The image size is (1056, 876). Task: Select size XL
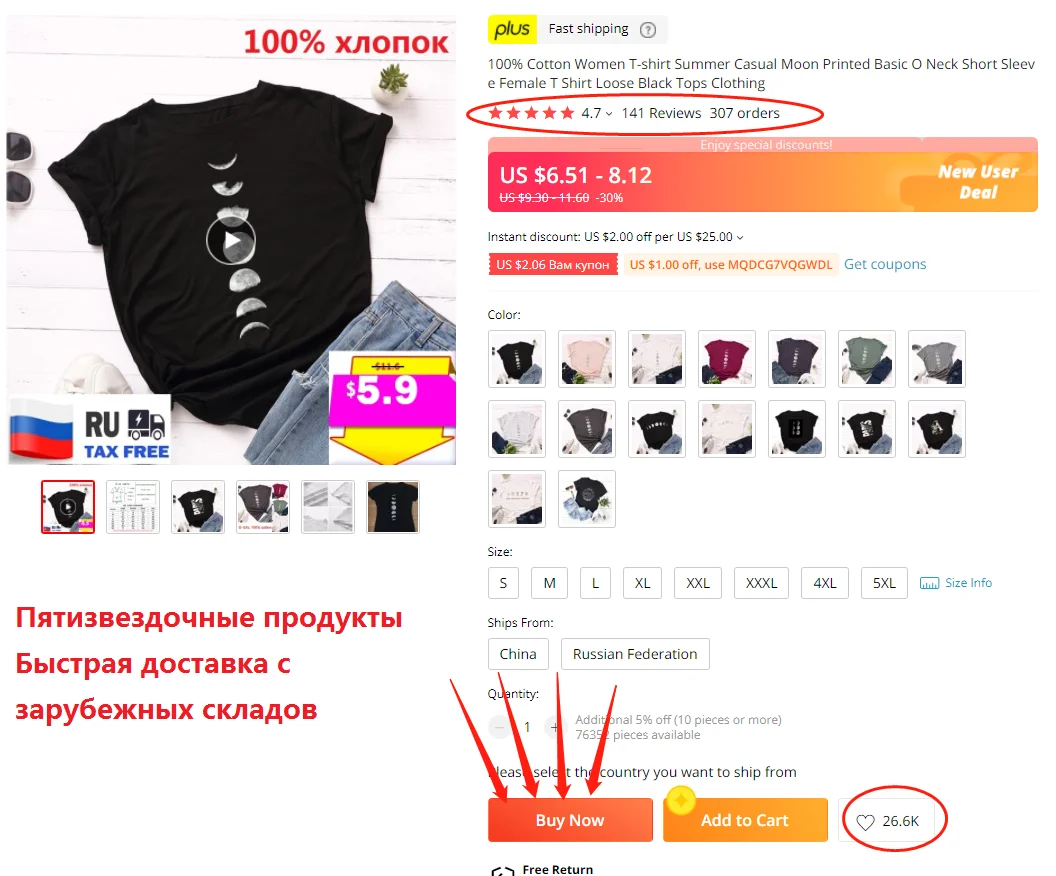[642, 583]
